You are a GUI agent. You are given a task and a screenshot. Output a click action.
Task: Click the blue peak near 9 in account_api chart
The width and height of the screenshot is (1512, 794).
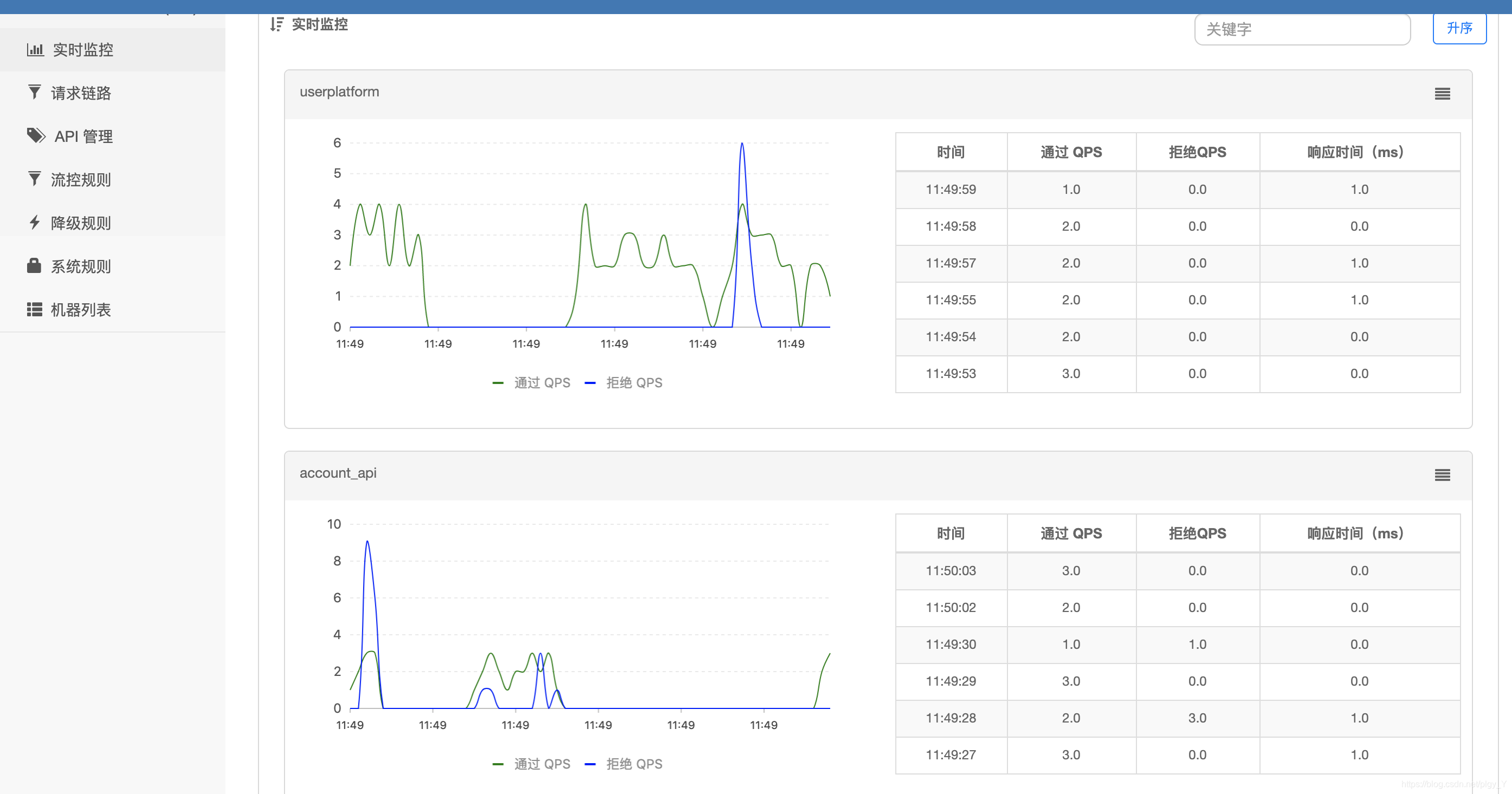point(367,543)
